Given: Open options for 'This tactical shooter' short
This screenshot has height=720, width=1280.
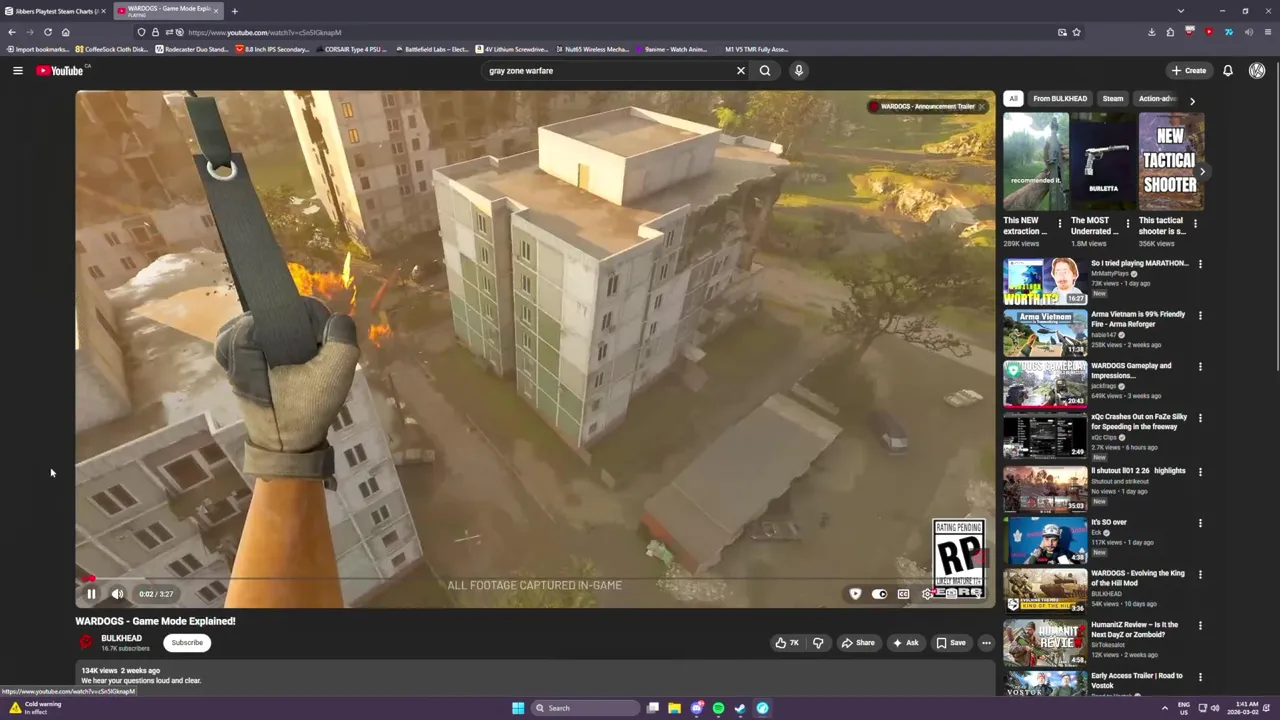Looking at the screenshot, I should coord(1195,224).
